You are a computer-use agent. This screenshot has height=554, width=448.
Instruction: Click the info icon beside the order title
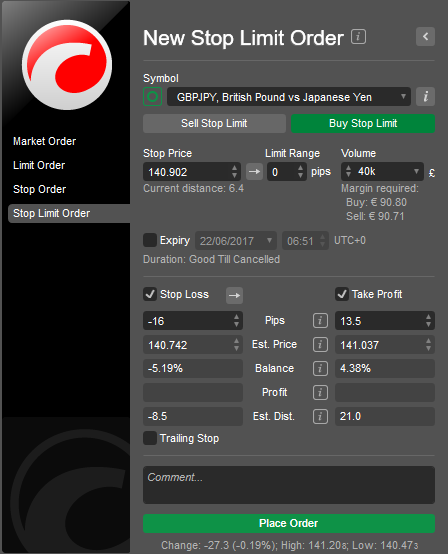coord(358,37)
